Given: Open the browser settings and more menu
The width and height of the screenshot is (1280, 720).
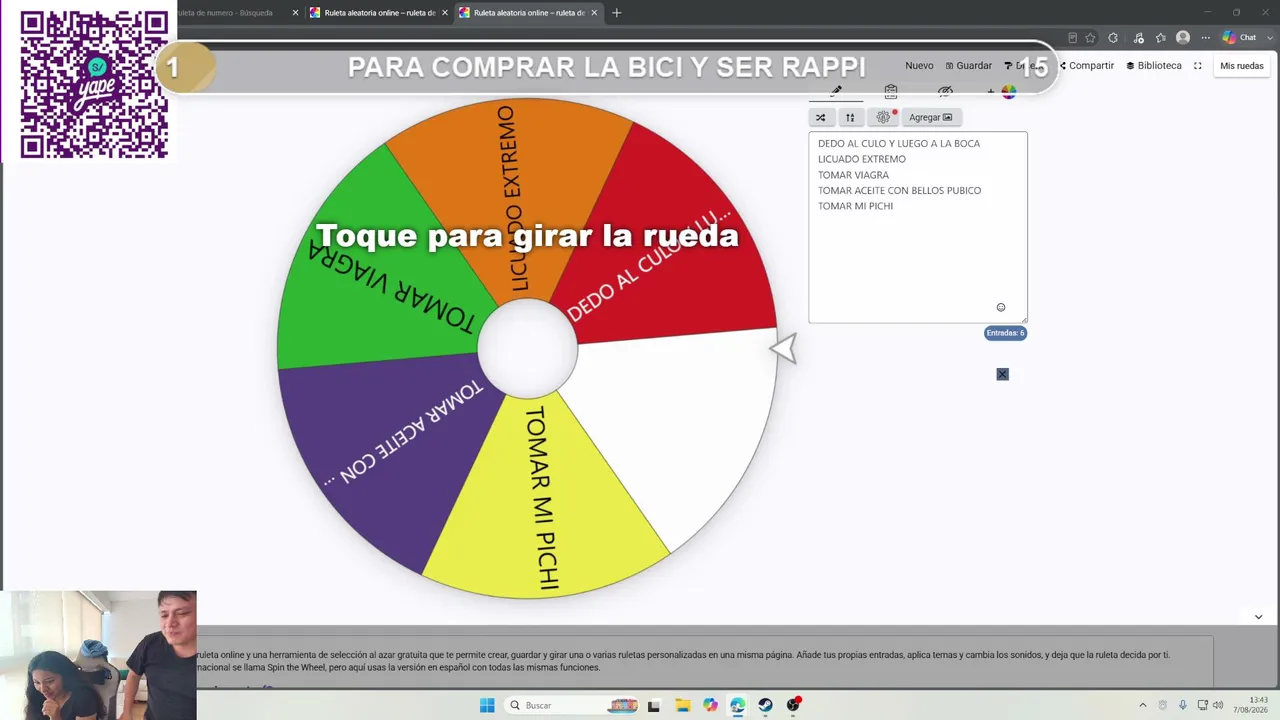Looking at the screenshot, I should (x=1205, y=38).
